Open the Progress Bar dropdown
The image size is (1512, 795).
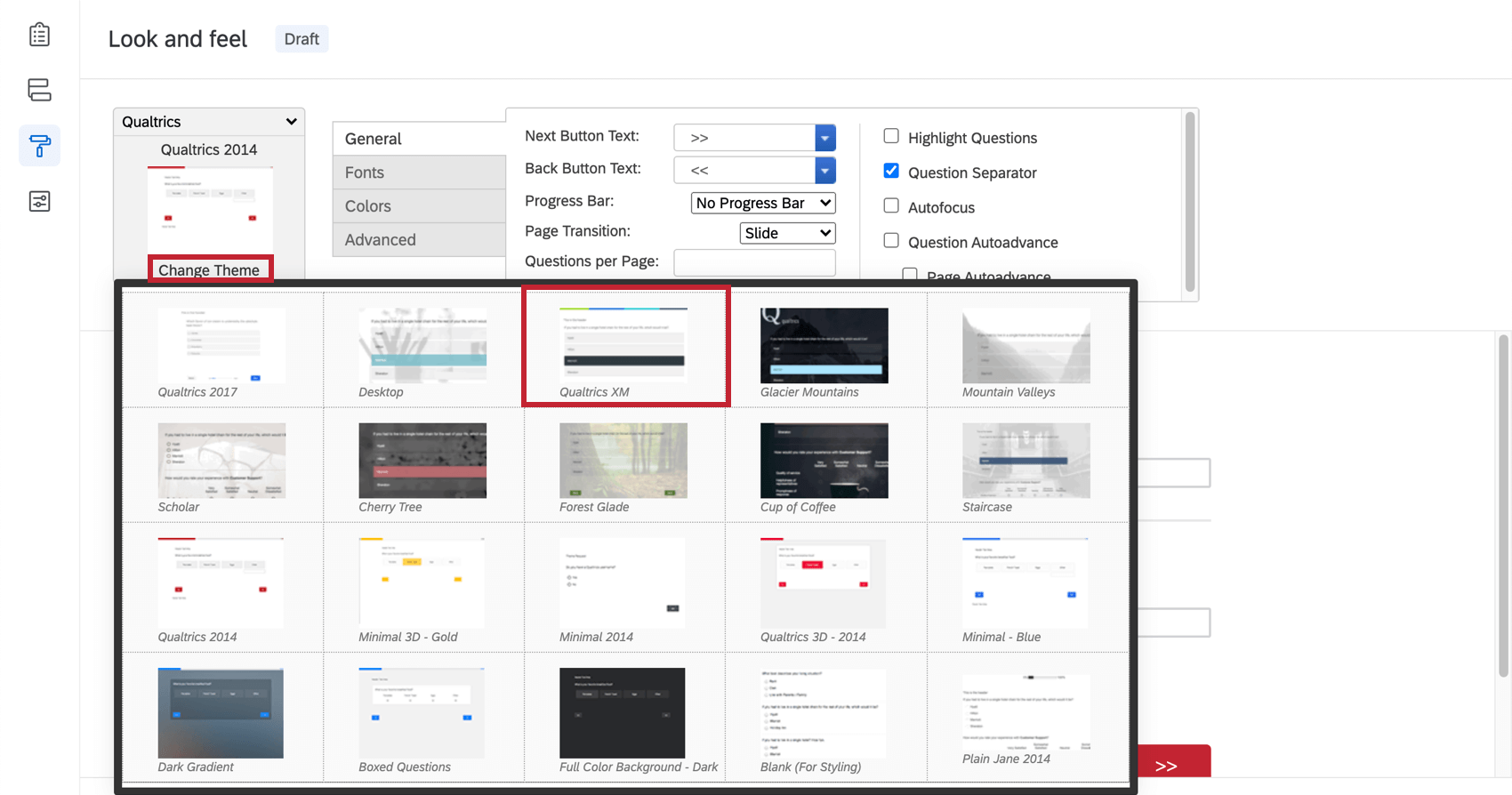pos(763,203)
